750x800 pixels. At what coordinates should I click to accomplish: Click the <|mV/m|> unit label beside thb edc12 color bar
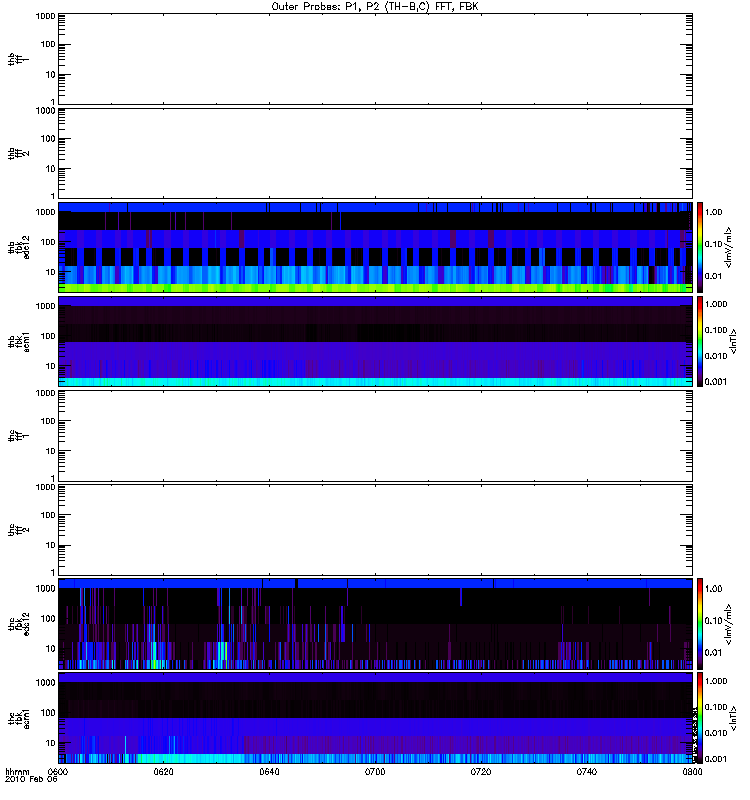point(729,247)
